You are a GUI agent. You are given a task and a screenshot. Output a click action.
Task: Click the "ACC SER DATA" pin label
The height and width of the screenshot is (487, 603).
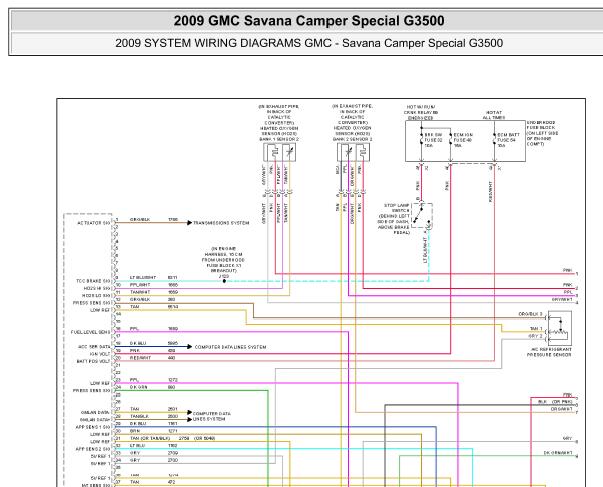tap(94, 347)
